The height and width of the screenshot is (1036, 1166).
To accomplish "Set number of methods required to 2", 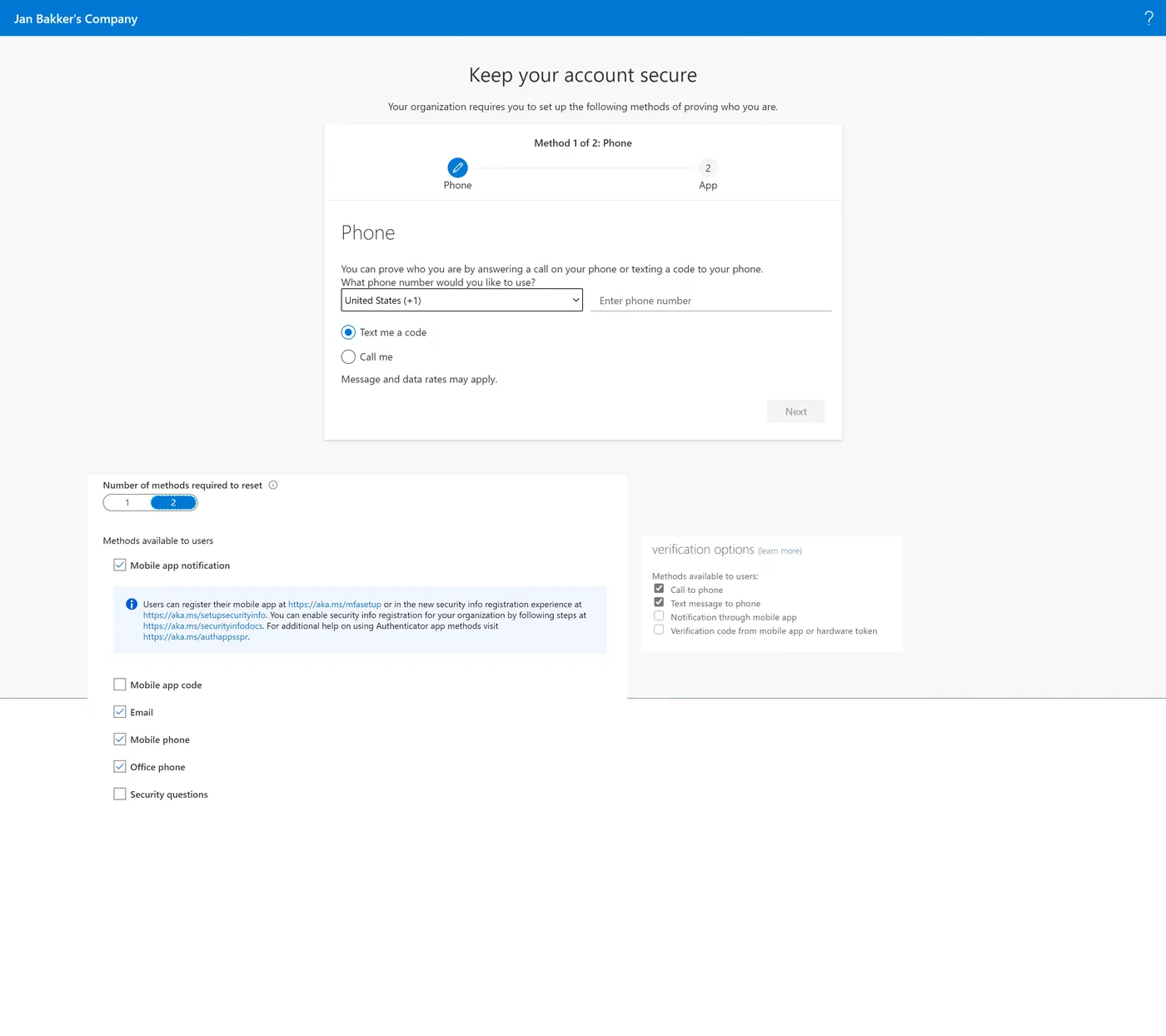I will pos(173,503).
